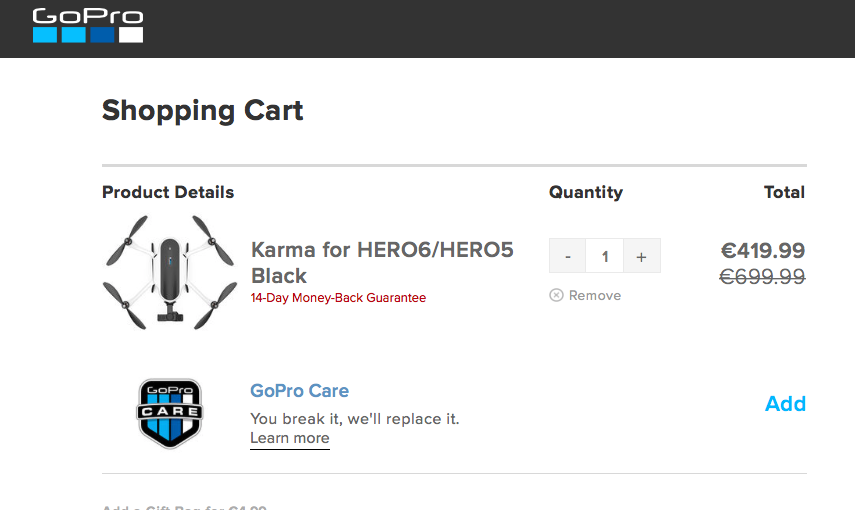Select the €419.99 sale price
The height and width of the screenshot is (510, 855).
[x=762, y=250]
